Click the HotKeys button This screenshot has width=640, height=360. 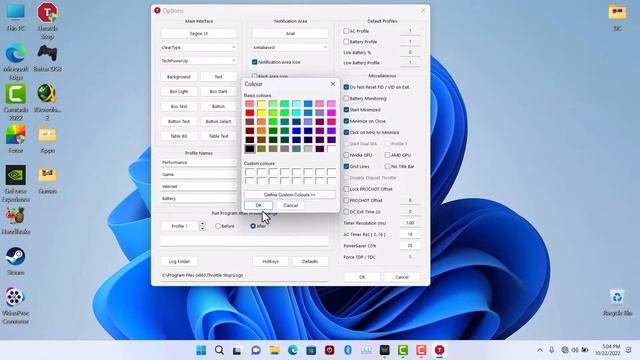(x=270, y=261)
